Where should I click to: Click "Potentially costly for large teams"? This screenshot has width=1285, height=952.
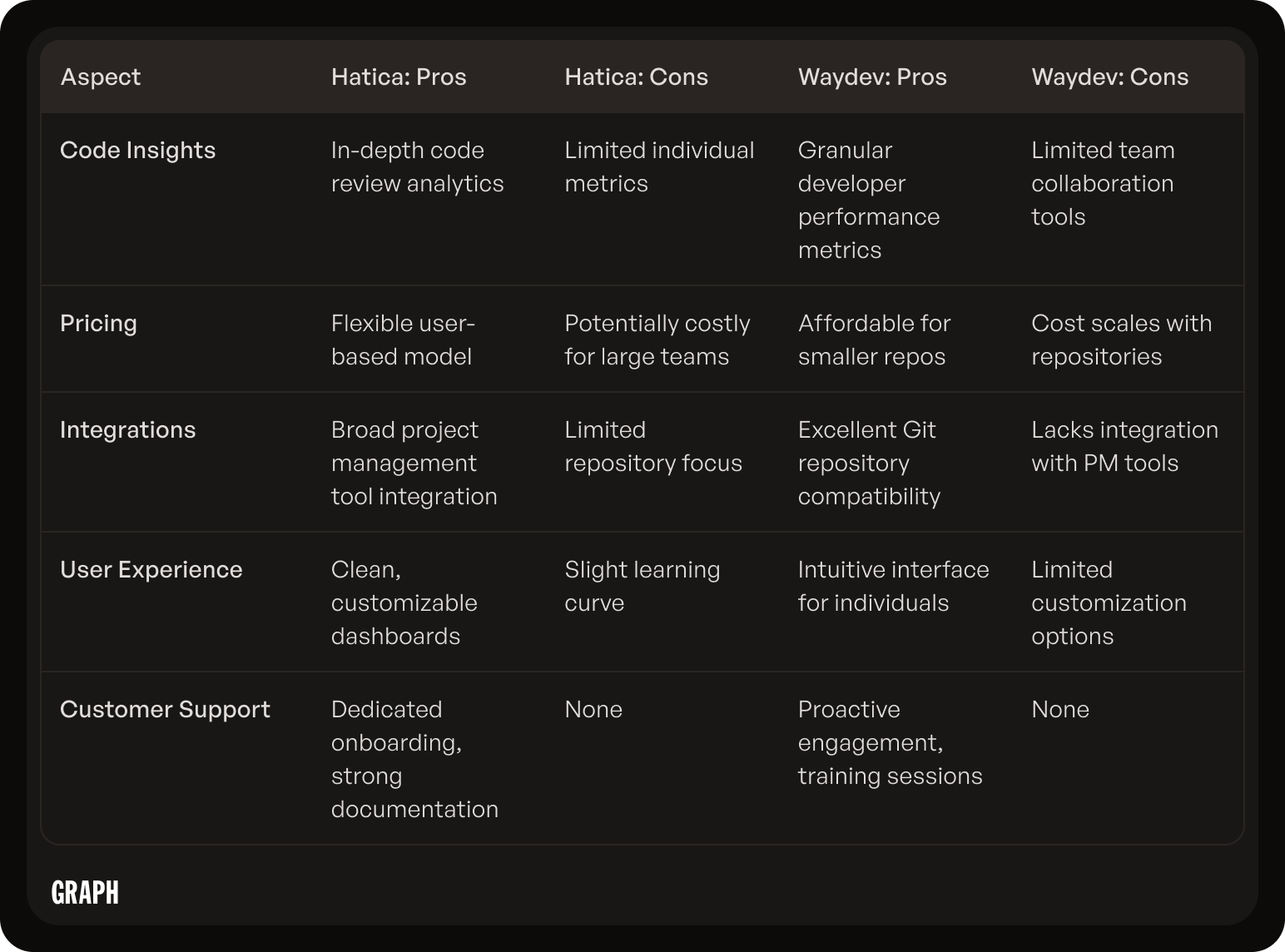(657, 340)
